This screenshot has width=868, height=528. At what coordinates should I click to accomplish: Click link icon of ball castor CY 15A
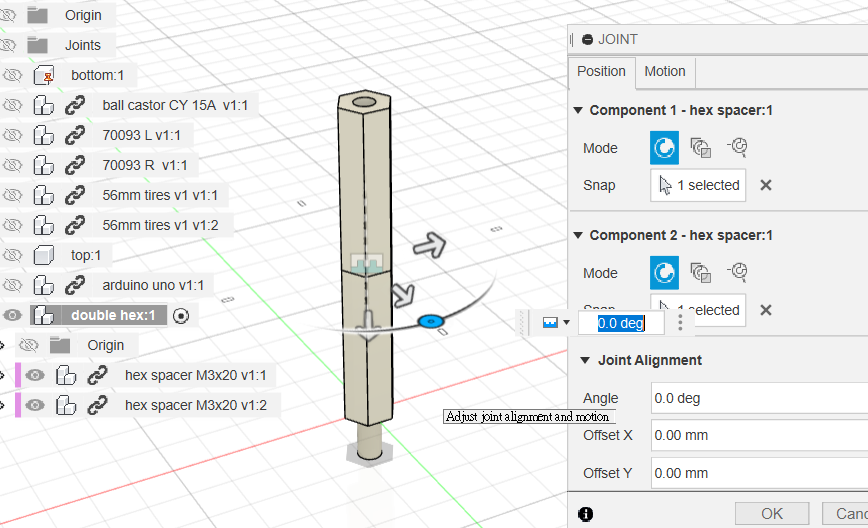(x=75, y=105)
